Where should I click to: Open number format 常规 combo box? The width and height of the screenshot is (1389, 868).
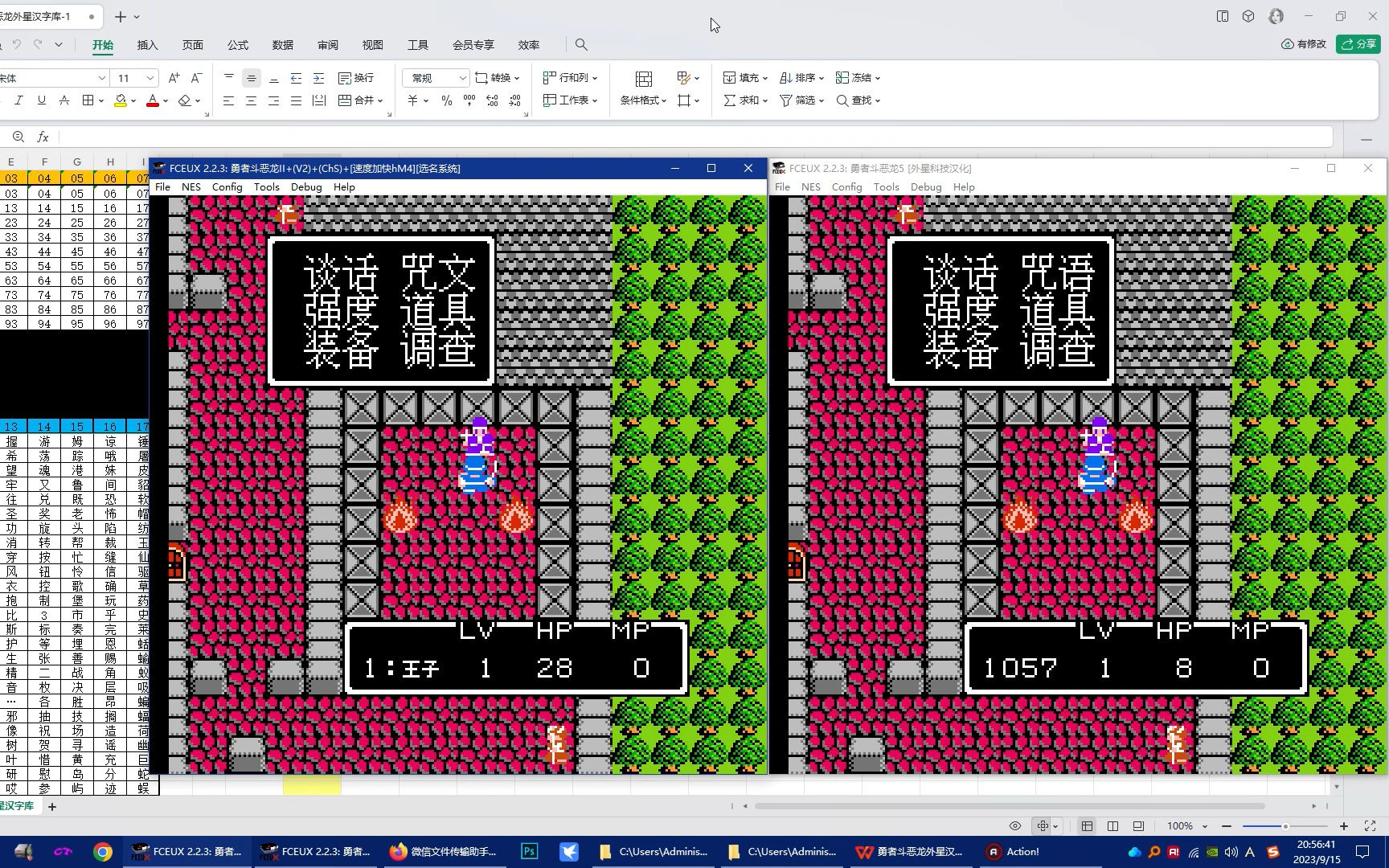pyautogui.click(x=436, y=78)
